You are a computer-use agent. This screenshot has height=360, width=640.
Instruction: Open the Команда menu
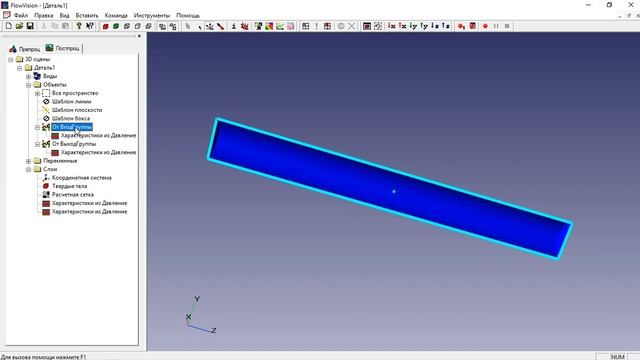pos(116,15)
